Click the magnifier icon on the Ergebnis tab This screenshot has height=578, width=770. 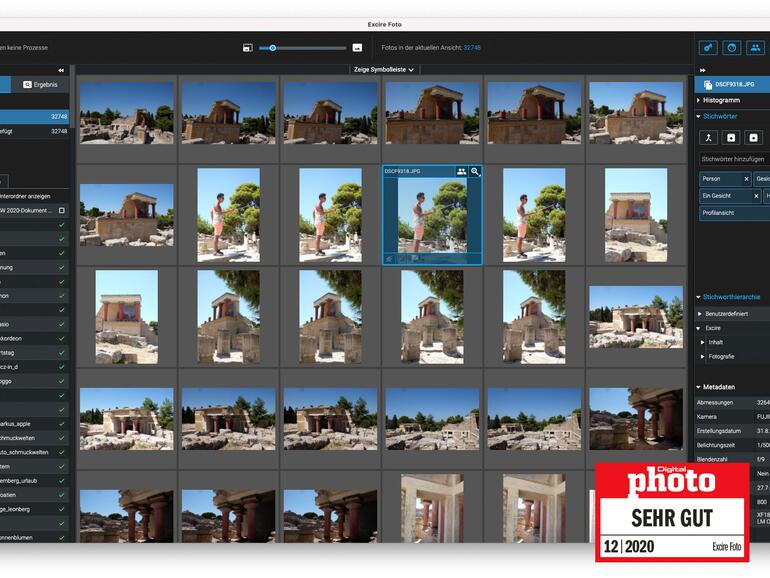point(28,84)
